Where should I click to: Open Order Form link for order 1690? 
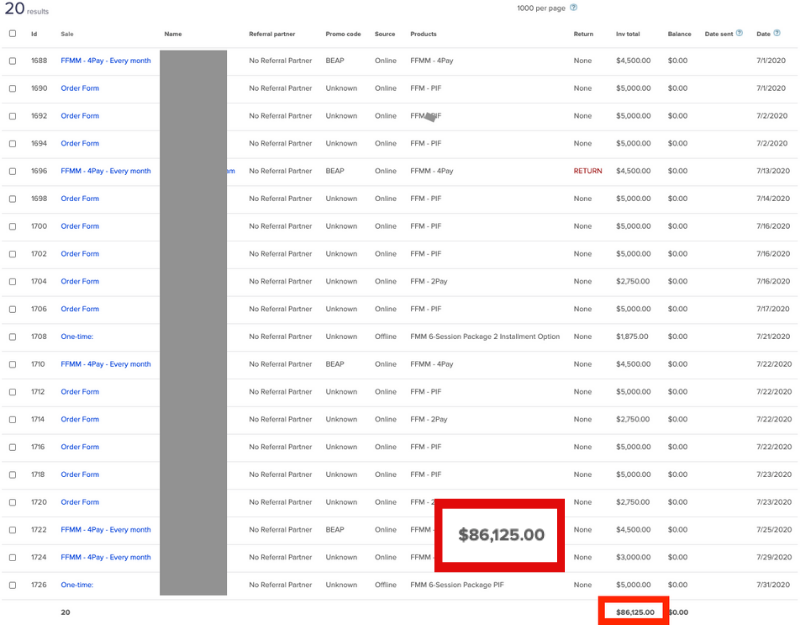(x=80, y=88)
